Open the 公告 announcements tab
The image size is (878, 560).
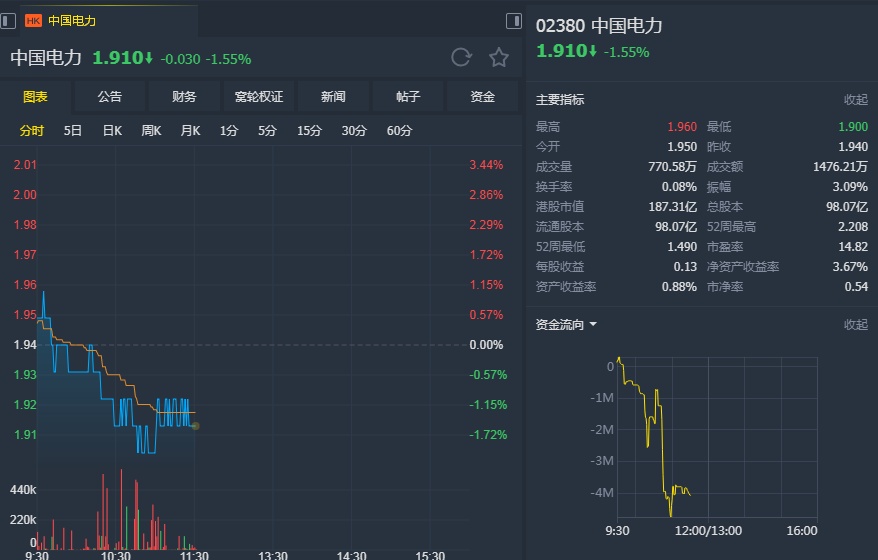pos(110,97)
